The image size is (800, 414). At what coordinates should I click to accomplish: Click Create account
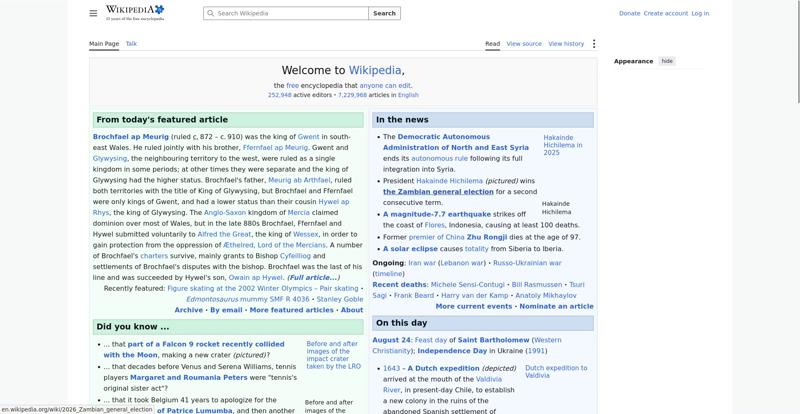[665, 13]
